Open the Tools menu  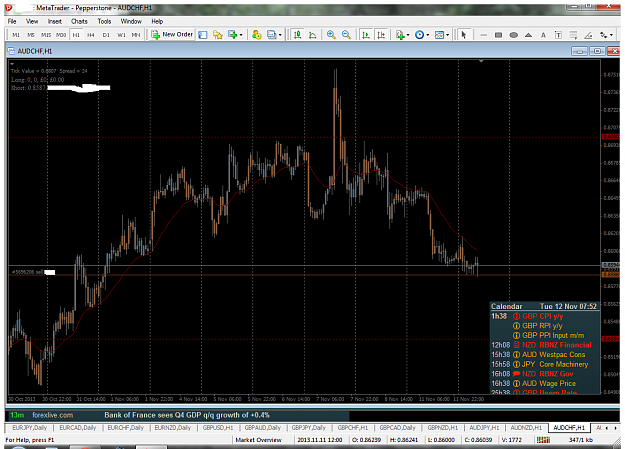tap(104, 21)
